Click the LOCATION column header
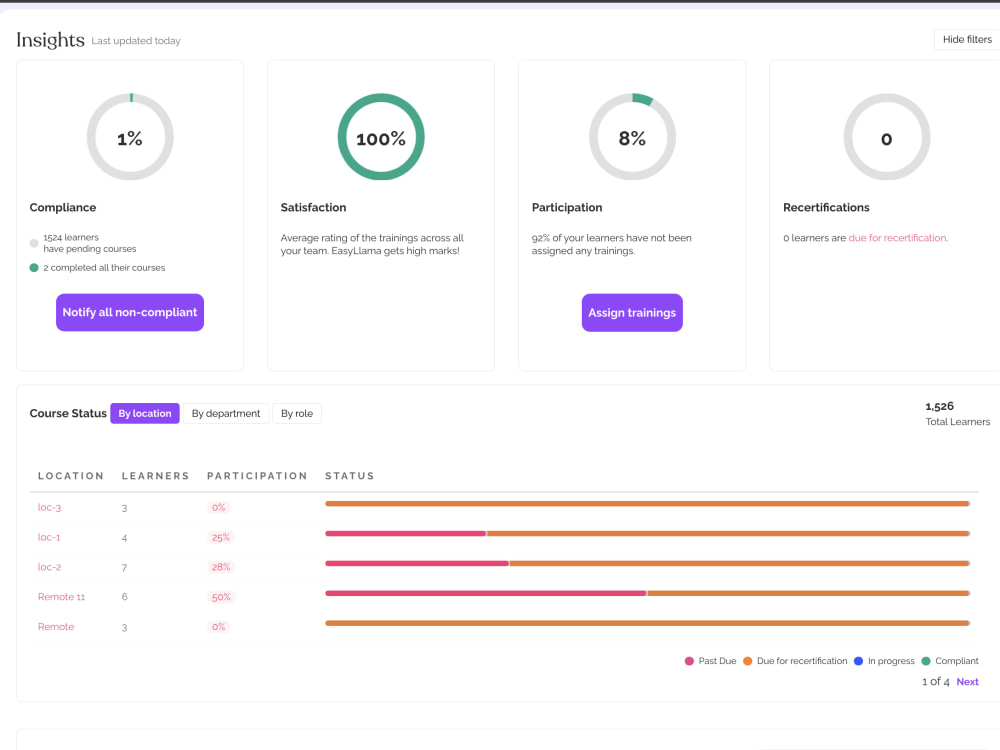Viewport: 1000px width, 750px height. point(71,476)
